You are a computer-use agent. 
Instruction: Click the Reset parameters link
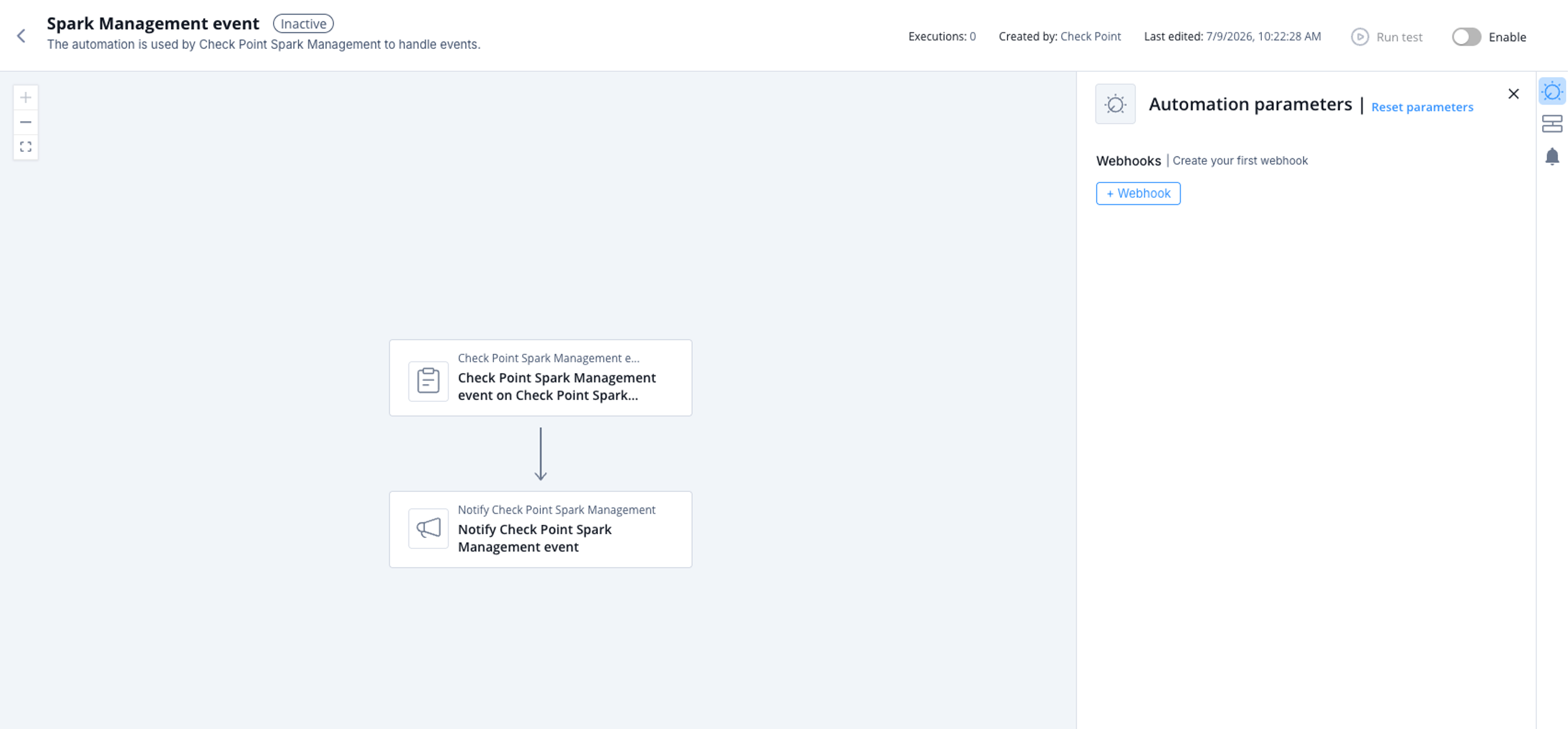[1422, 107]
